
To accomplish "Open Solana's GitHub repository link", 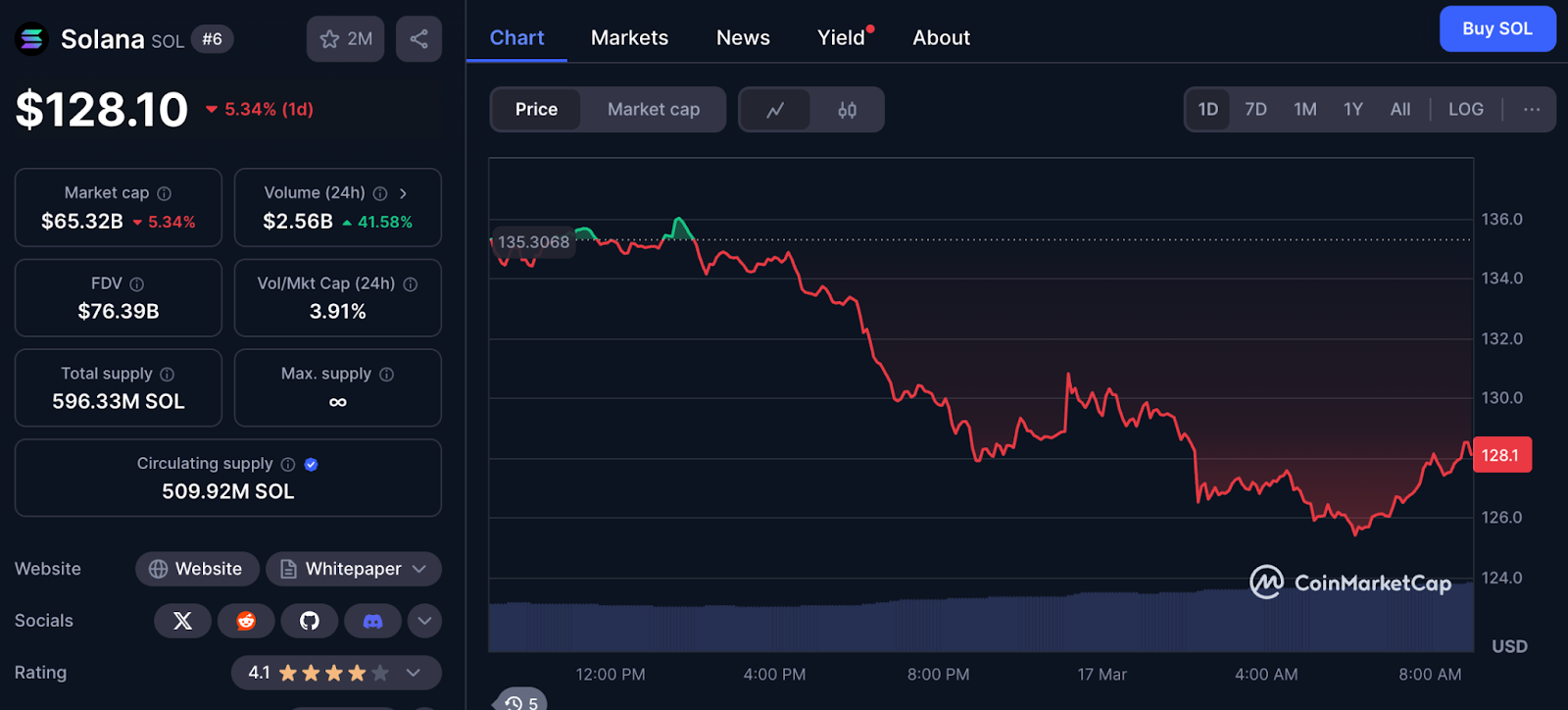I will (310, 621).
